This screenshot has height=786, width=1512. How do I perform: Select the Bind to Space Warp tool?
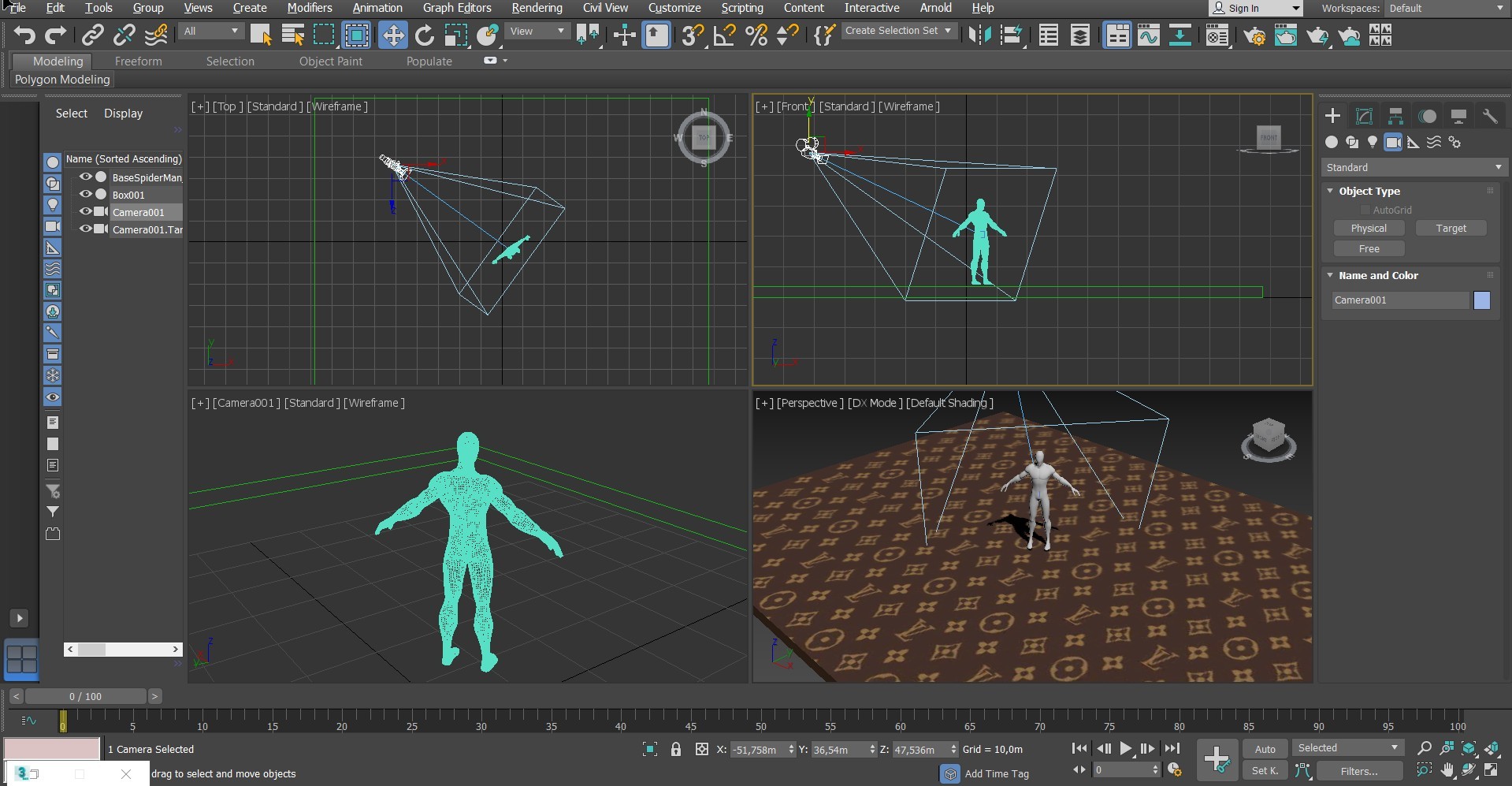(156, 35)
